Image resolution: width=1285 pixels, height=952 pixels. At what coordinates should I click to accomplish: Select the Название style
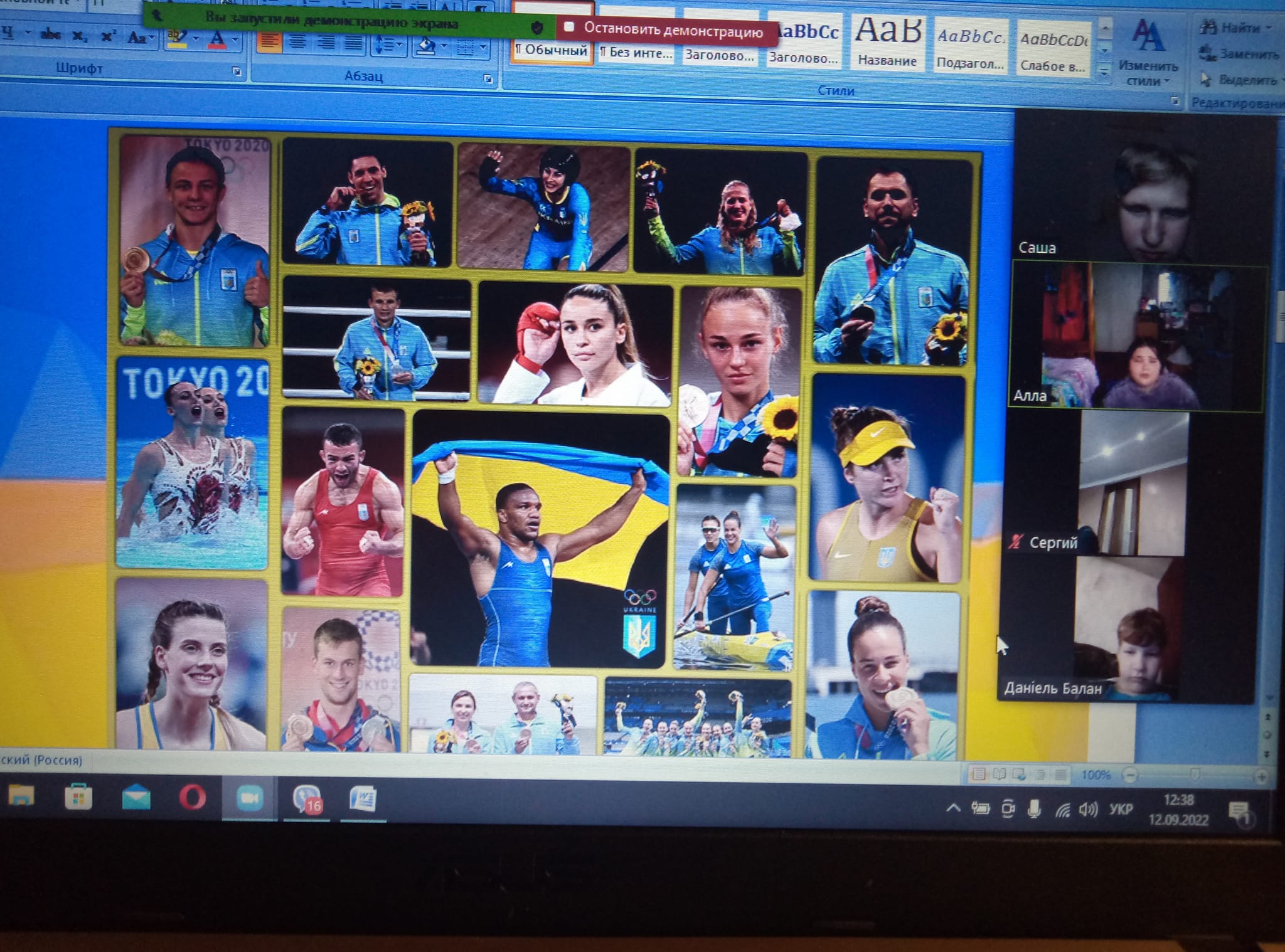tap(887, 43)
